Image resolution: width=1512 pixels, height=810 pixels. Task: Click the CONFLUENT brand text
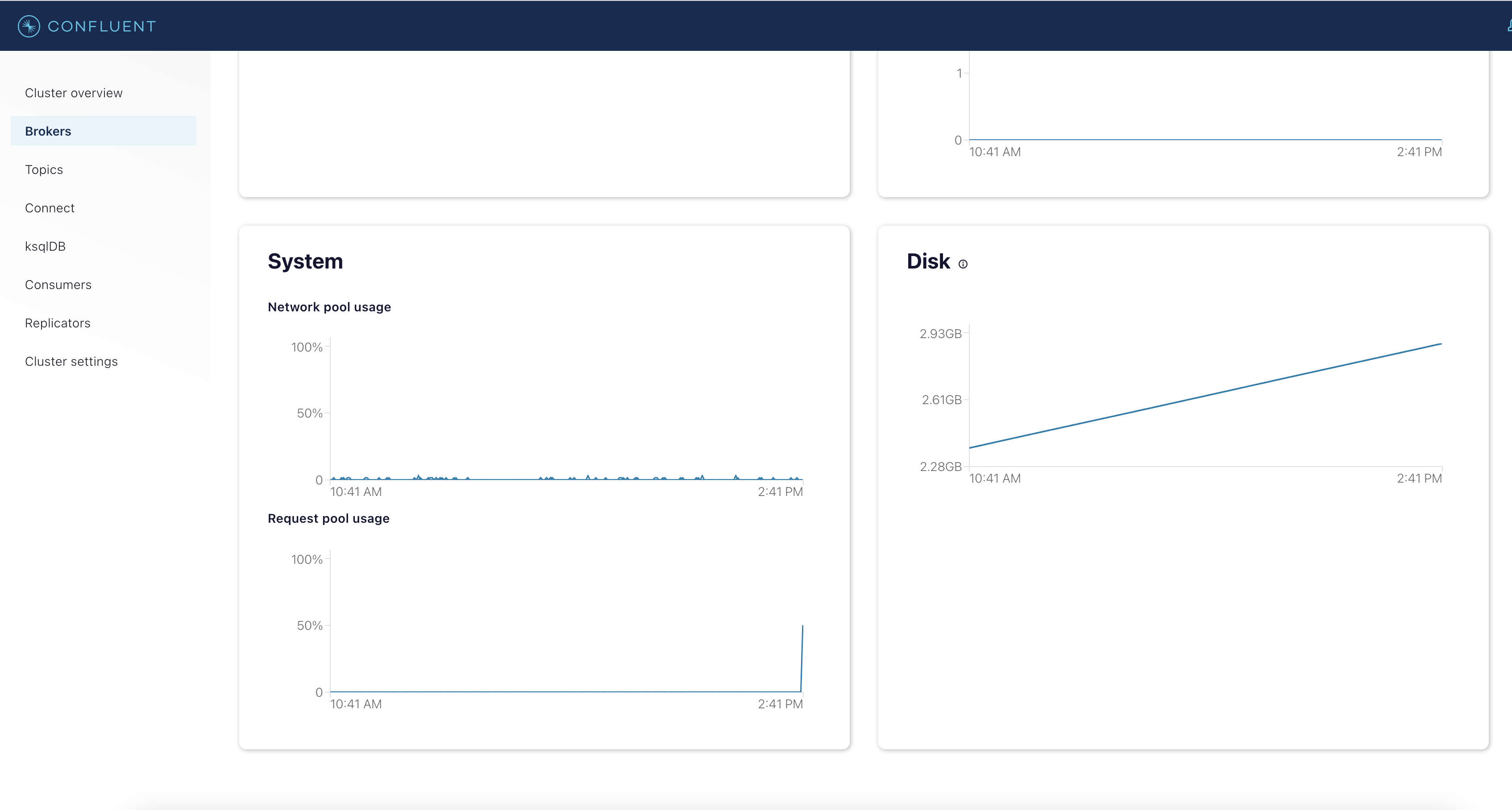tap(102, 26)
